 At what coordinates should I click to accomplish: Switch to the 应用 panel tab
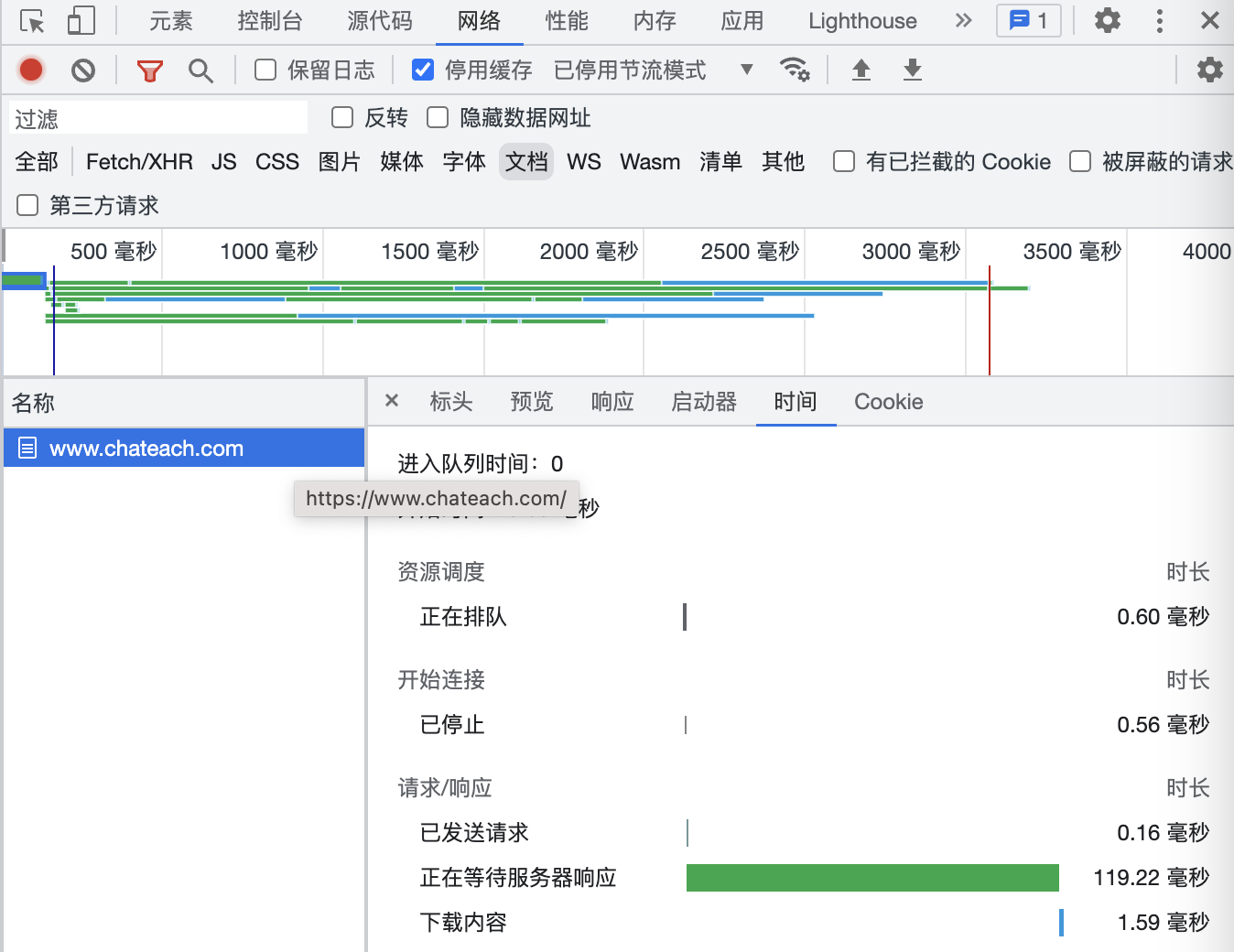pos(742,21)
